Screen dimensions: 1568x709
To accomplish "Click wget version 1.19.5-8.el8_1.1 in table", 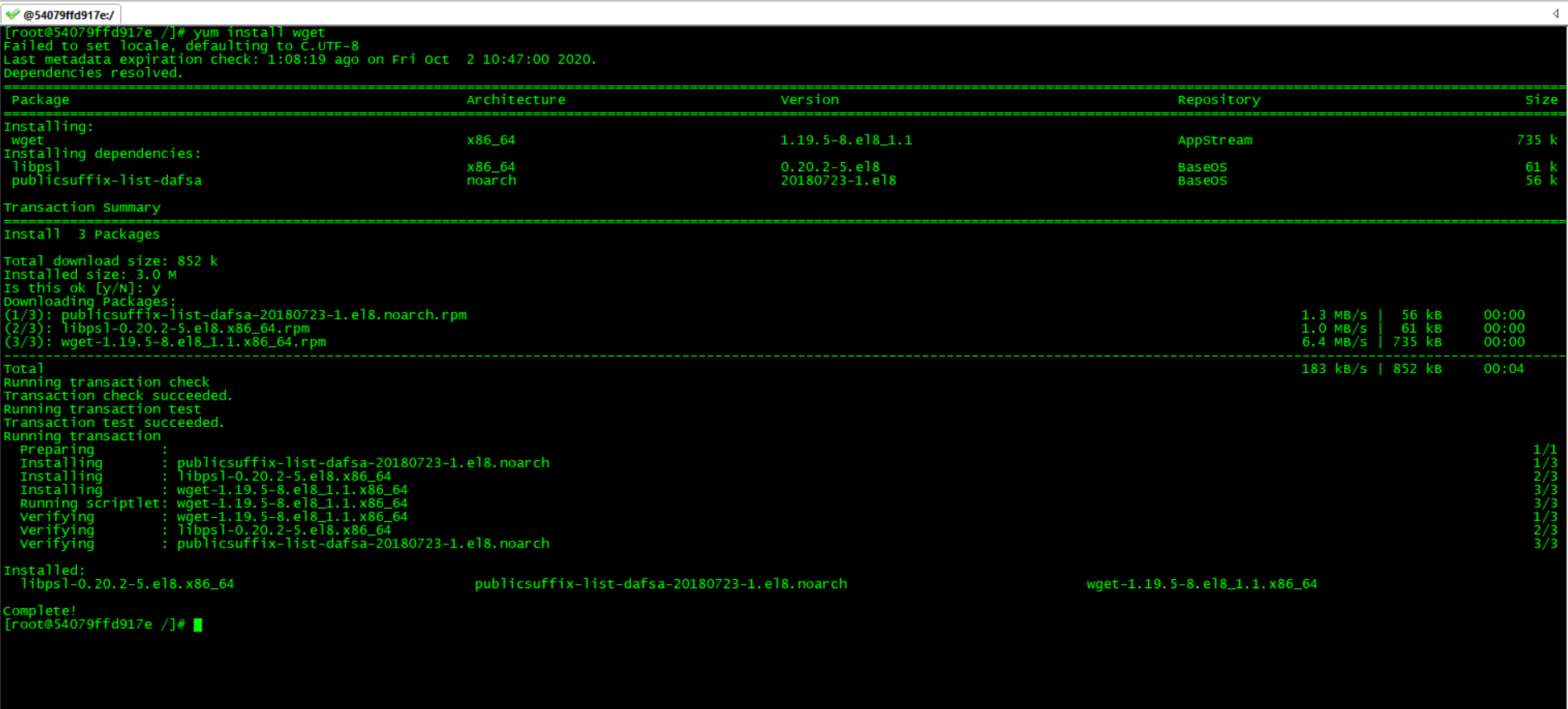I will (845, 141).
